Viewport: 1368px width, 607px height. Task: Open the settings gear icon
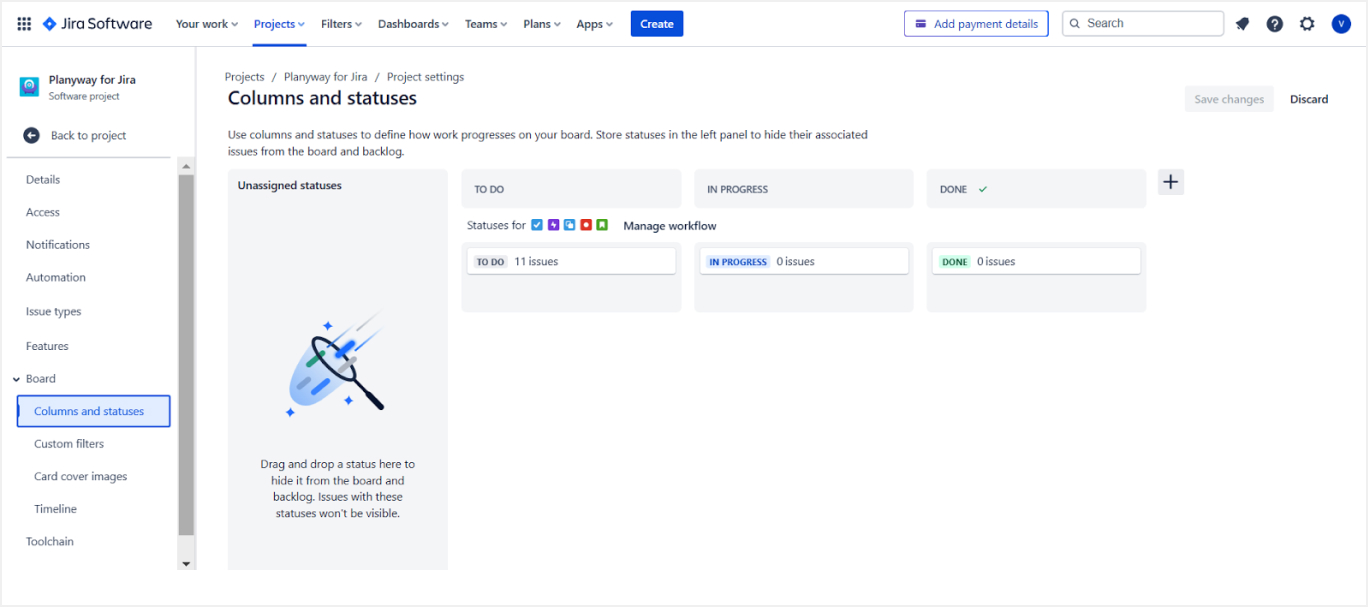(1307, 24)
